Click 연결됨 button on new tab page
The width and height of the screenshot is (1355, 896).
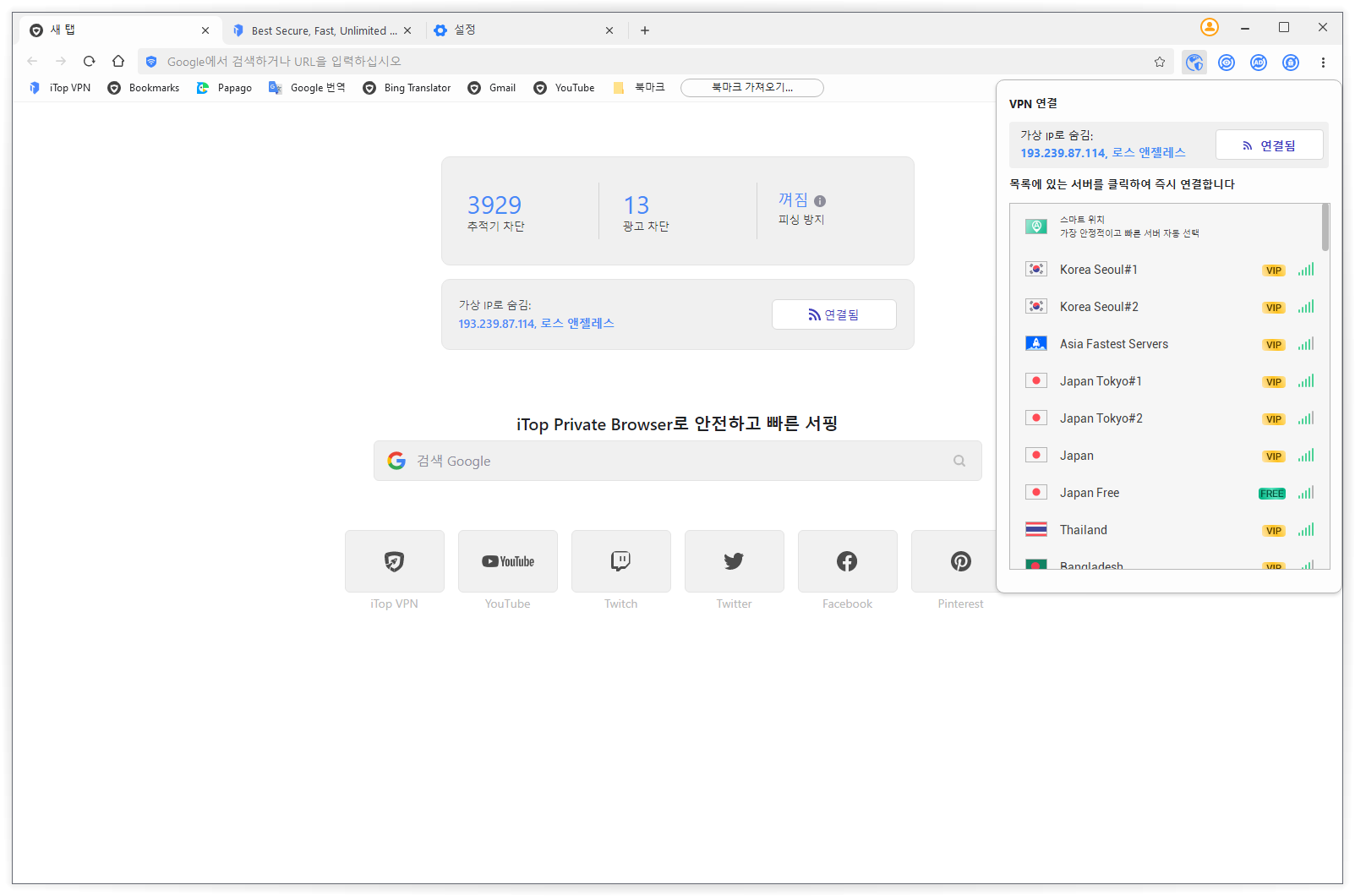(833, 314)
